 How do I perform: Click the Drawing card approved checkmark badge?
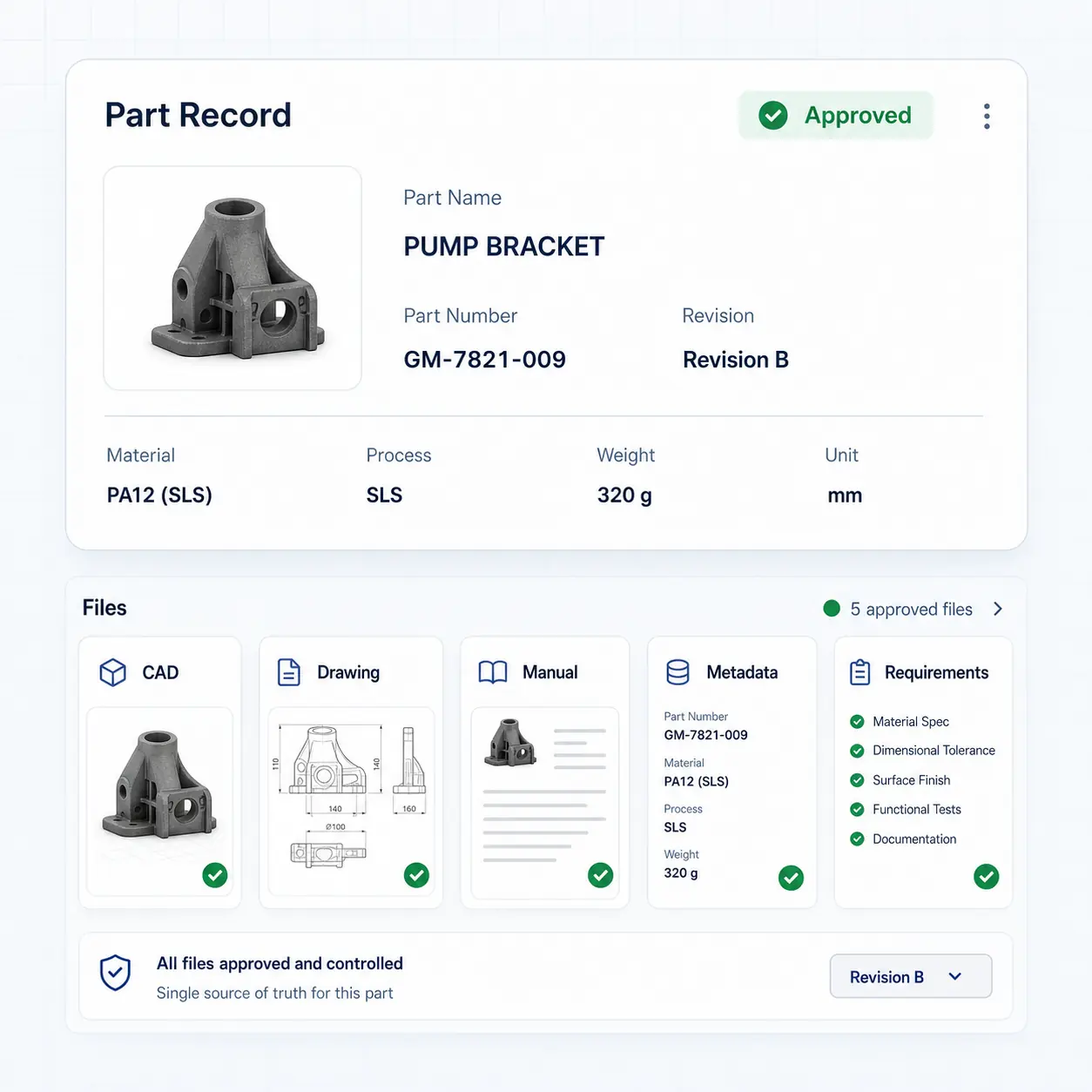pyautogui.click(x=417, y=874)
